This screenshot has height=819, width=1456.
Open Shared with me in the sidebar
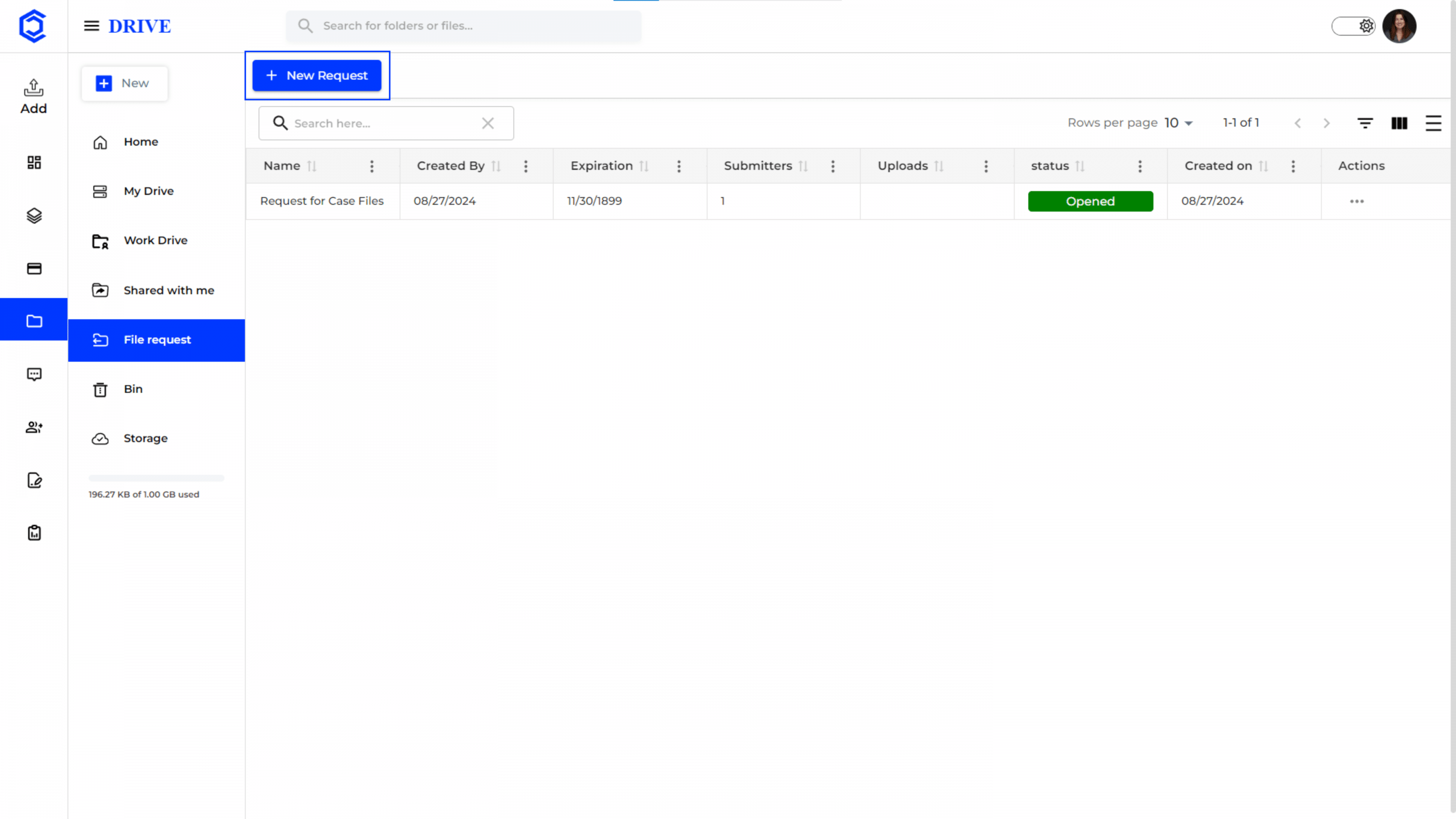tap(157, 290)
